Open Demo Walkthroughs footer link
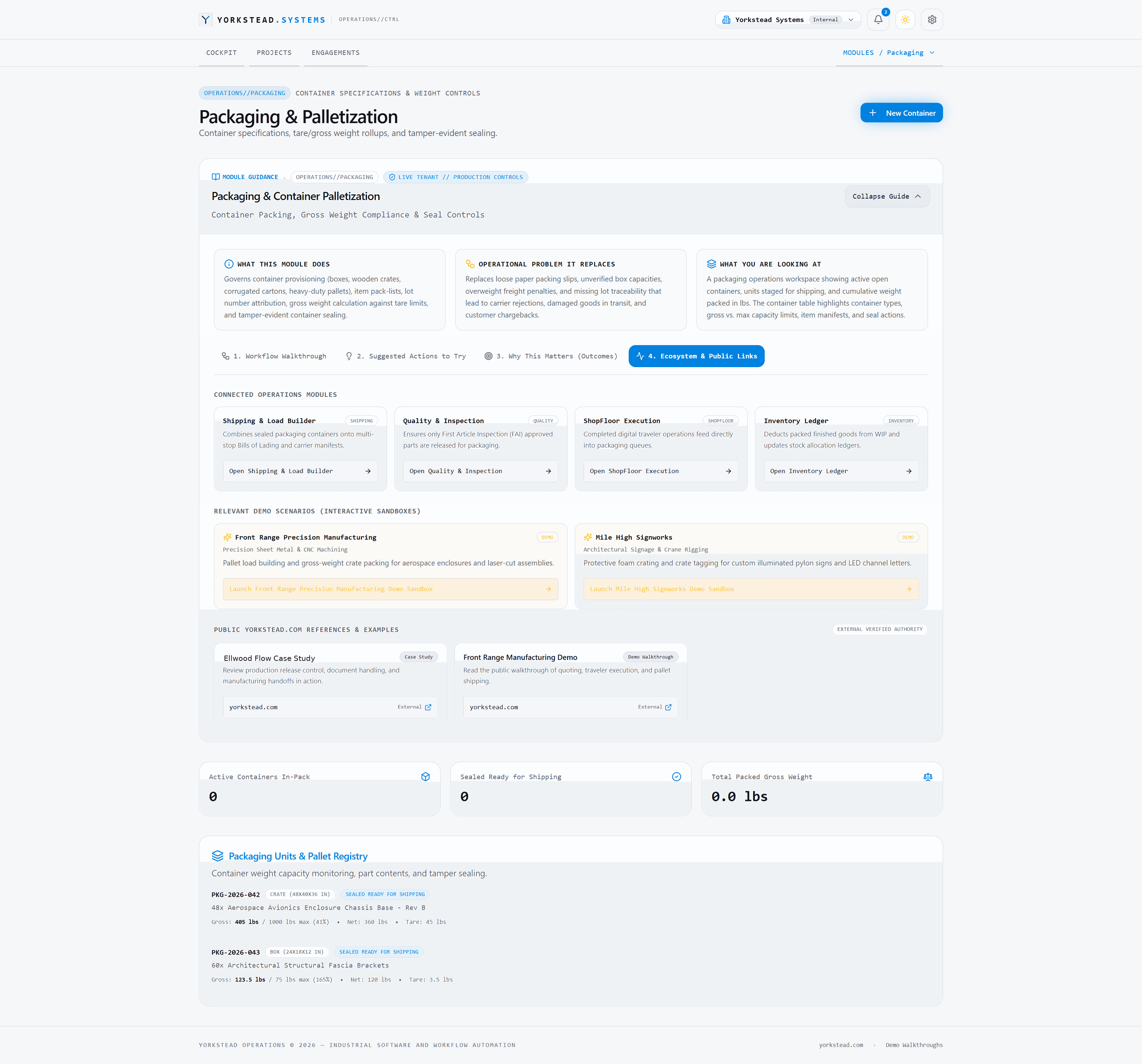1142x1064 pixels. 914,1045
